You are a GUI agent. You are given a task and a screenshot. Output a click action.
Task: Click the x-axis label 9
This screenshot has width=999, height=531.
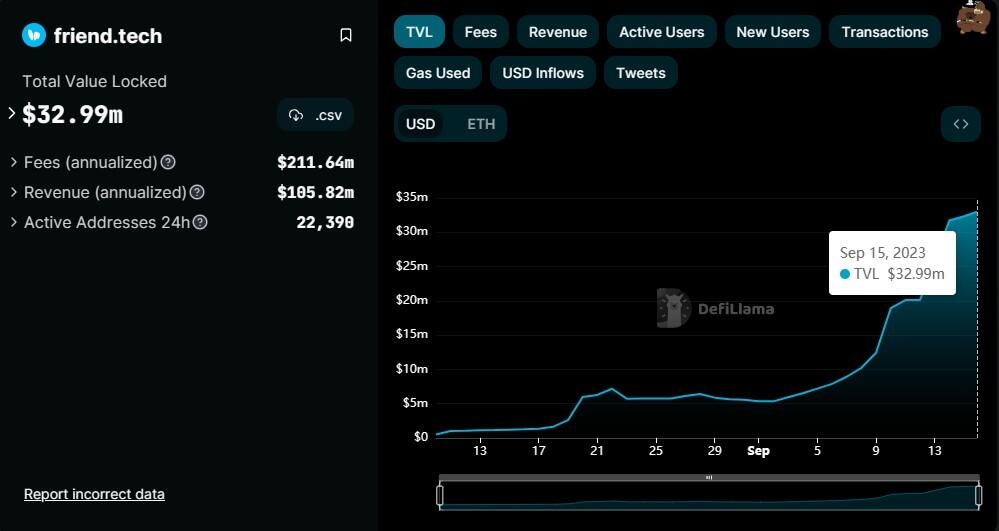[x=876, y=450]
